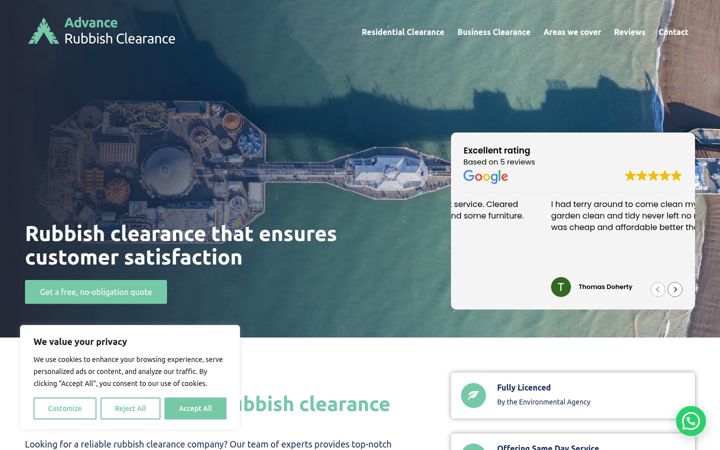Viewport: 720px width, 450px height.
Task: Click the Offering Same Day Service text
Action: (548, 447)
